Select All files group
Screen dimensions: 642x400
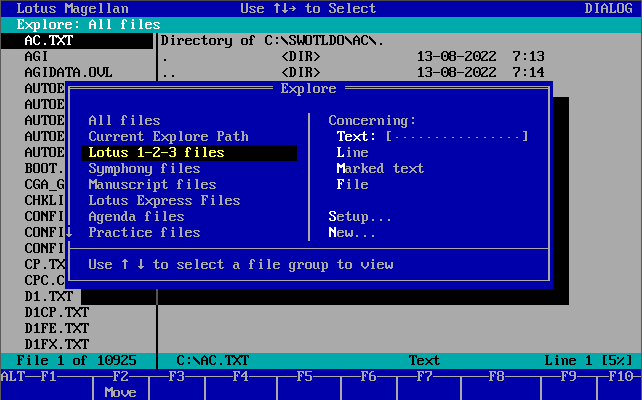click(x=124, y=121)
